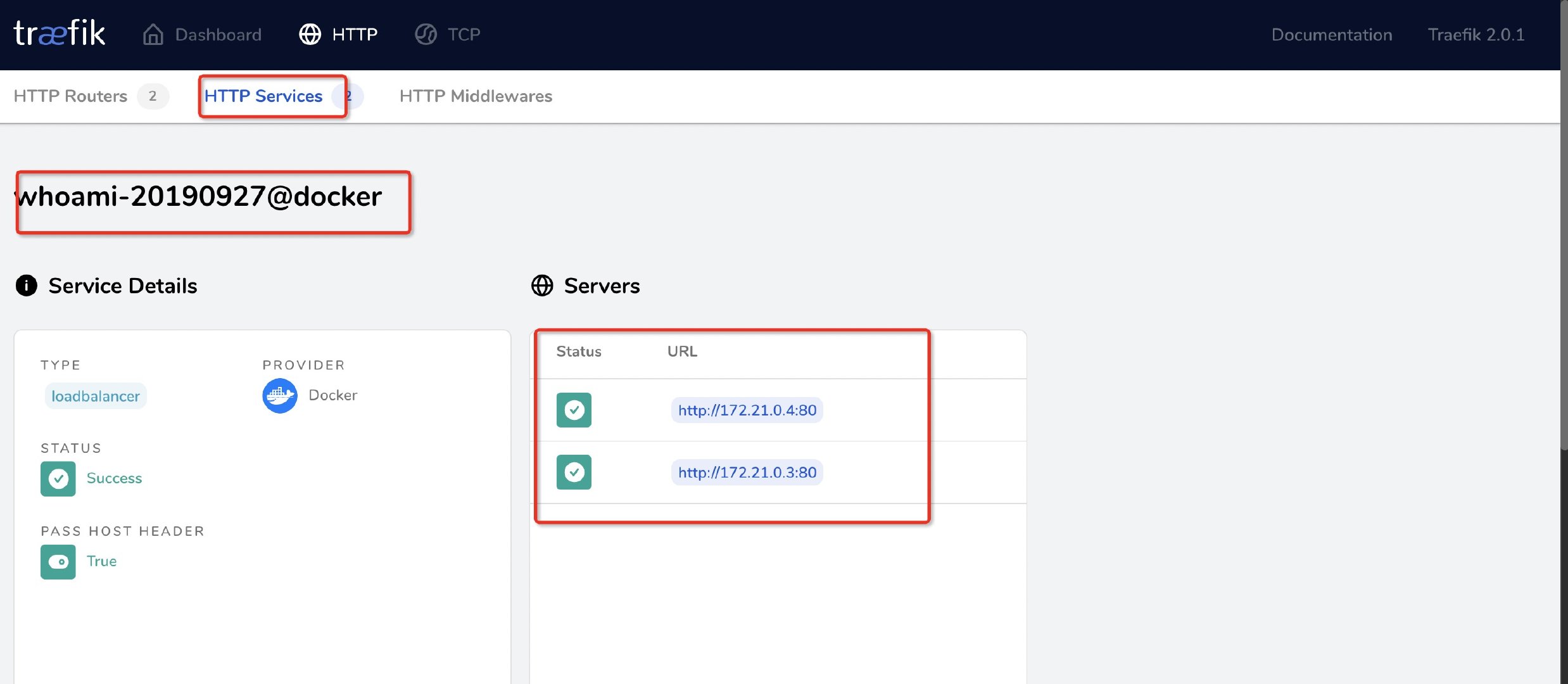This screenshot has width=1568, height=684.
Task: Click the Service Details info icon
Action: pos(27,286)
